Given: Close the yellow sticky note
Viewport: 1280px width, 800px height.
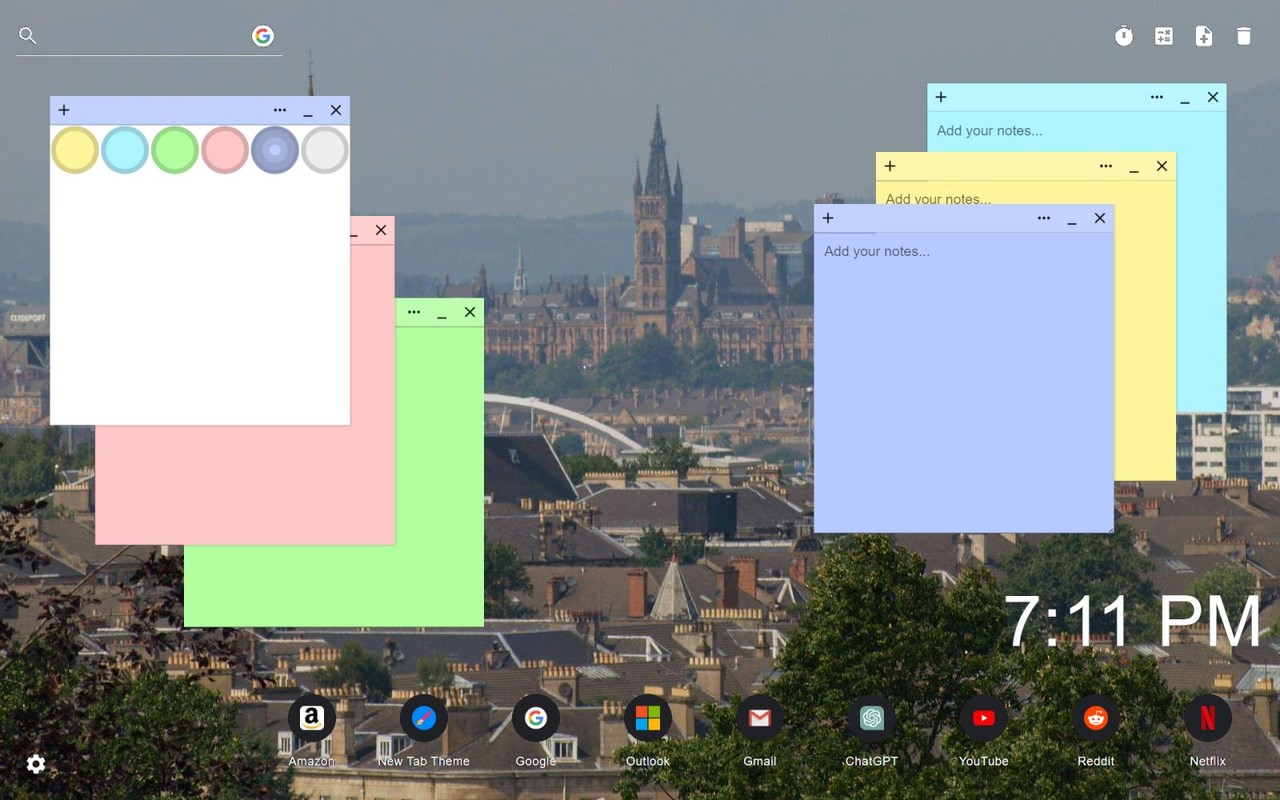Looking at the screenshot, I should click(x=1162, y=166).
